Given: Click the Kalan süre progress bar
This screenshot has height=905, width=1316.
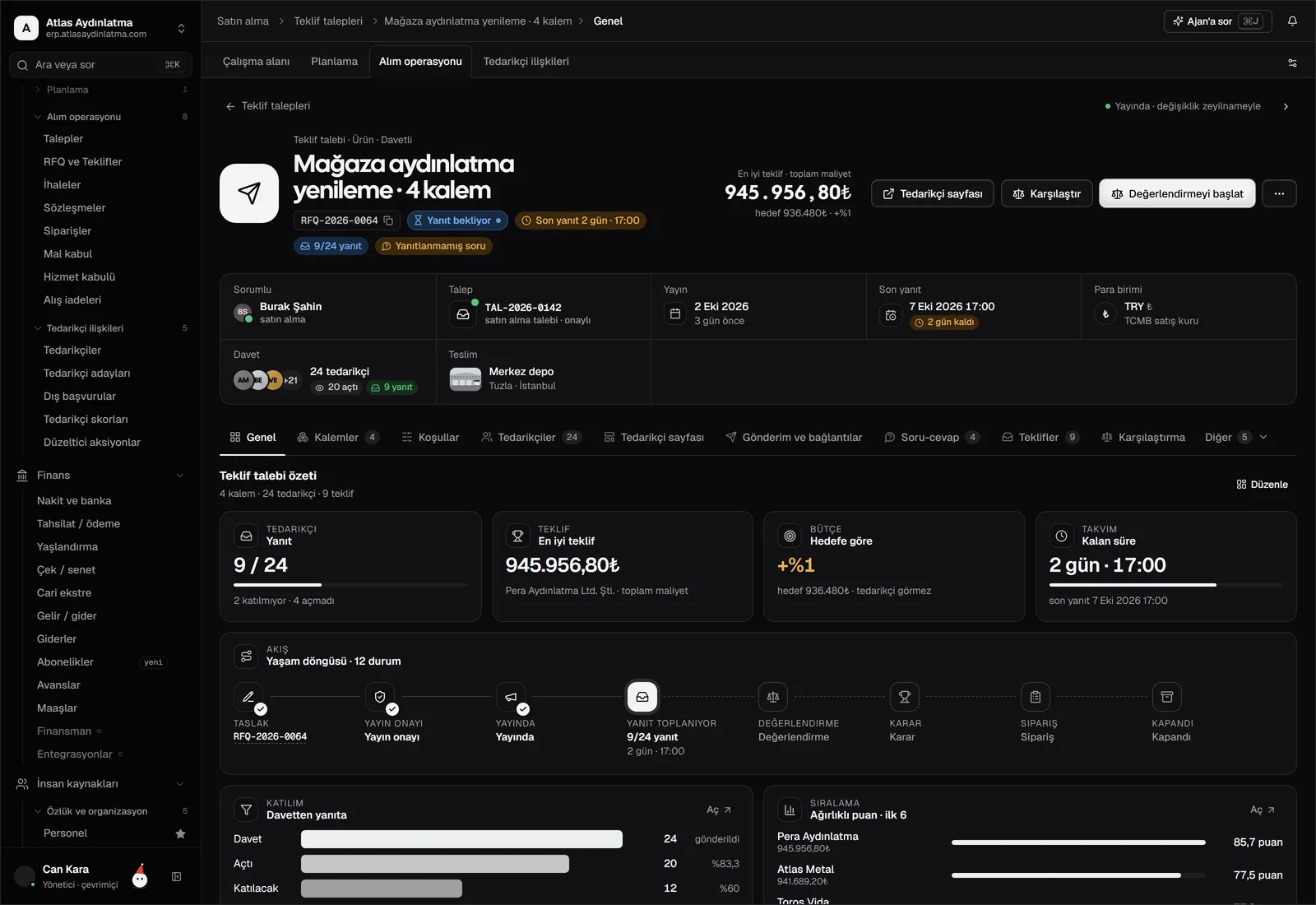Looking at the screenshot, I should click(x=1165, y=585).
